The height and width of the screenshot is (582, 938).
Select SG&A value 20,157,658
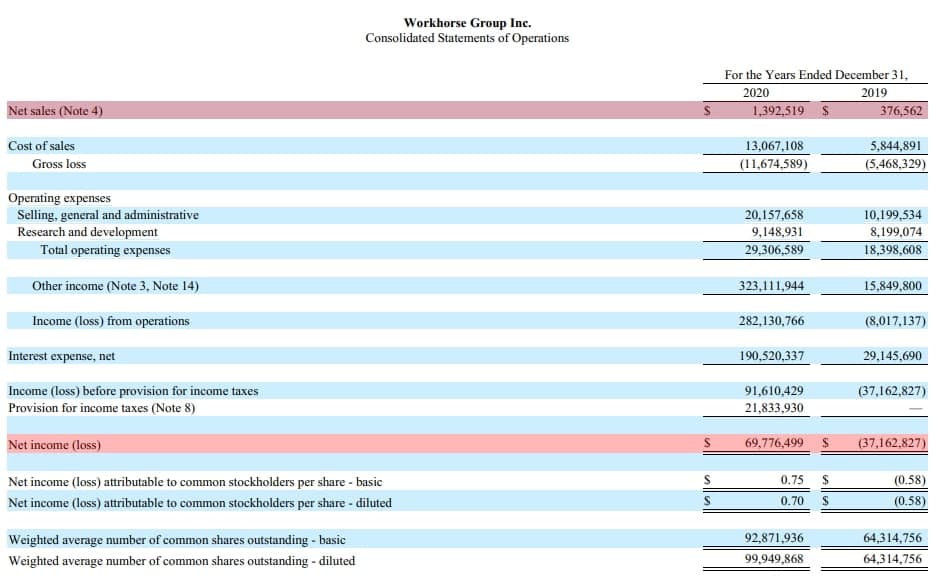[774, 215]
